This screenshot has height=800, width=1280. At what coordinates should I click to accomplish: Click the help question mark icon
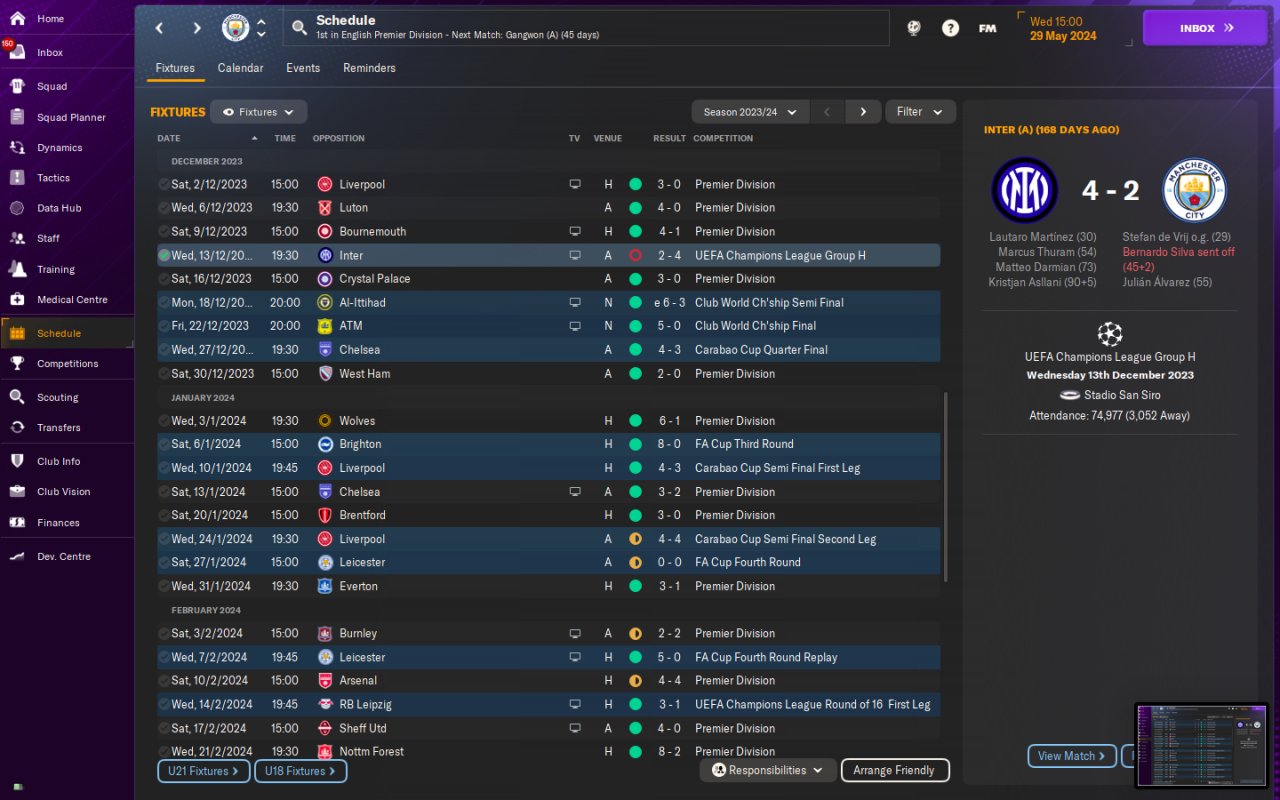point(950,28)
